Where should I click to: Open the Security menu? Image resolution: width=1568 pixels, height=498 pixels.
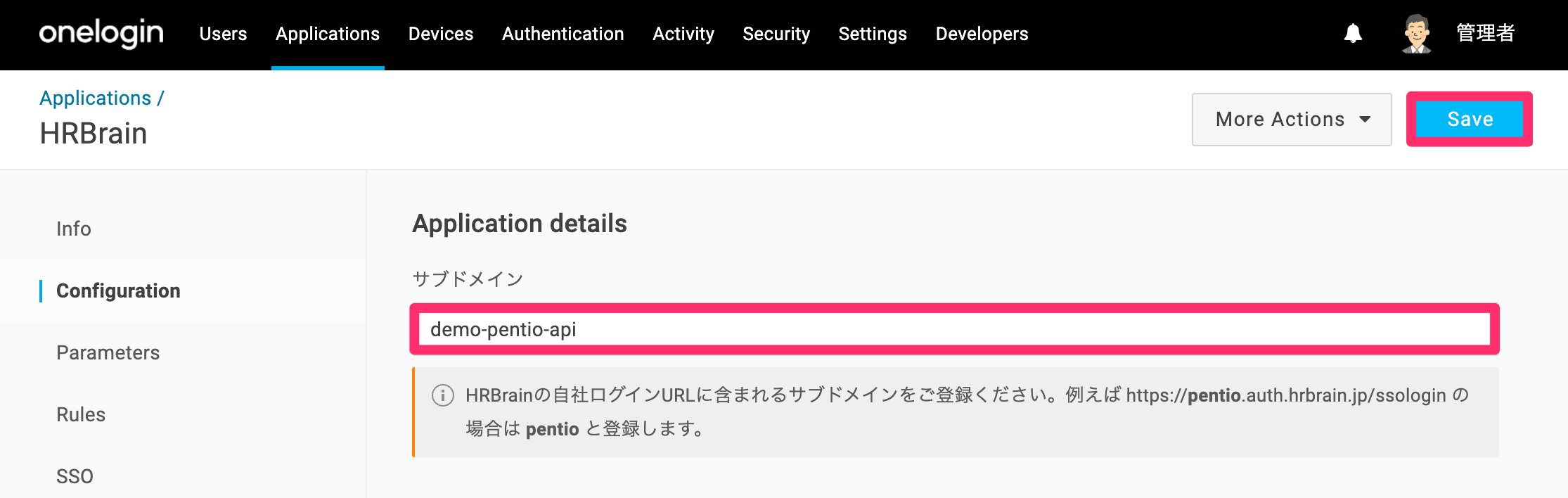[x=776, y=34]
